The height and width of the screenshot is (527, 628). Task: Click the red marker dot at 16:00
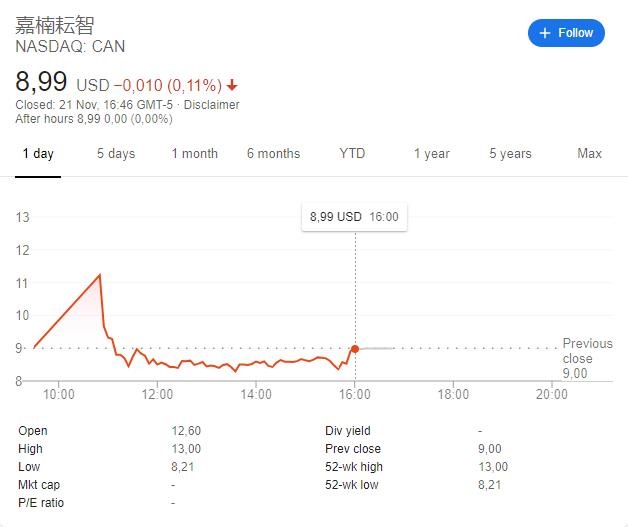pos(355,348)
